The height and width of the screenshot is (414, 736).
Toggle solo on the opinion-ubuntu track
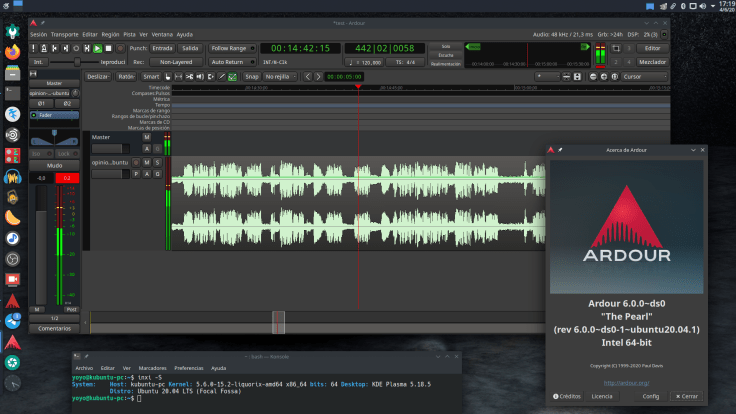(x=157, y=161)
